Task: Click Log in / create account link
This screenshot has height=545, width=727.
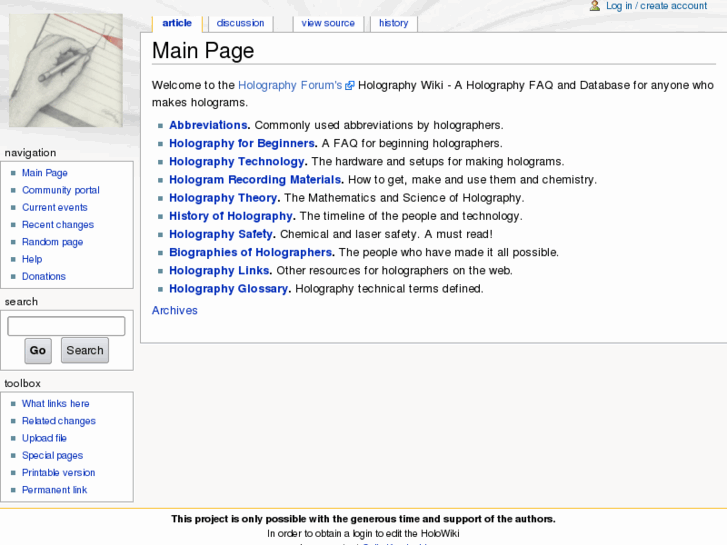Action: point(657,6)
